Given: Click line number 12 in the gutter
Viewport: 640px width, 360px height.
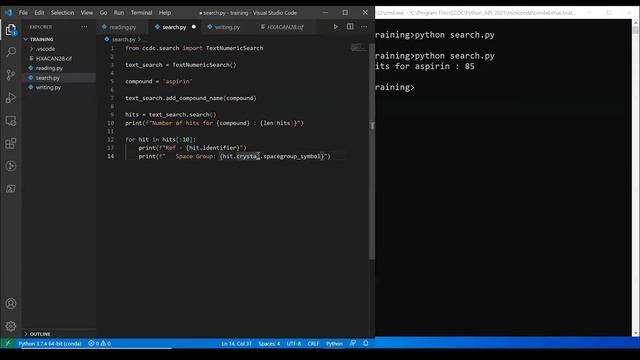Looking at the screenshot, I should [111, 140].
